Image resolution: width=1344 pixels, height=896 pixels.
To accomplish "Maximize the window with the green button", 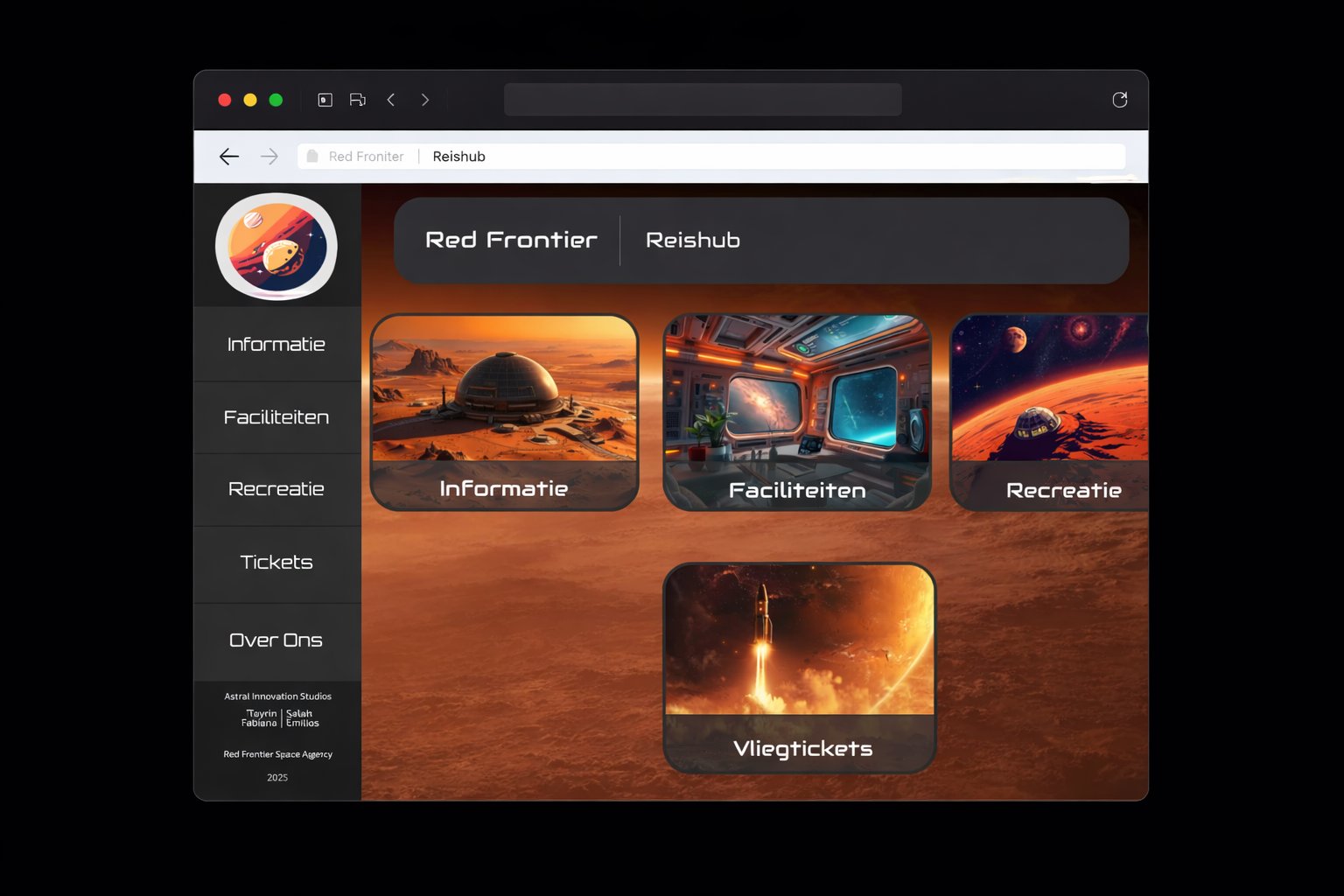I will click(276, 100).
